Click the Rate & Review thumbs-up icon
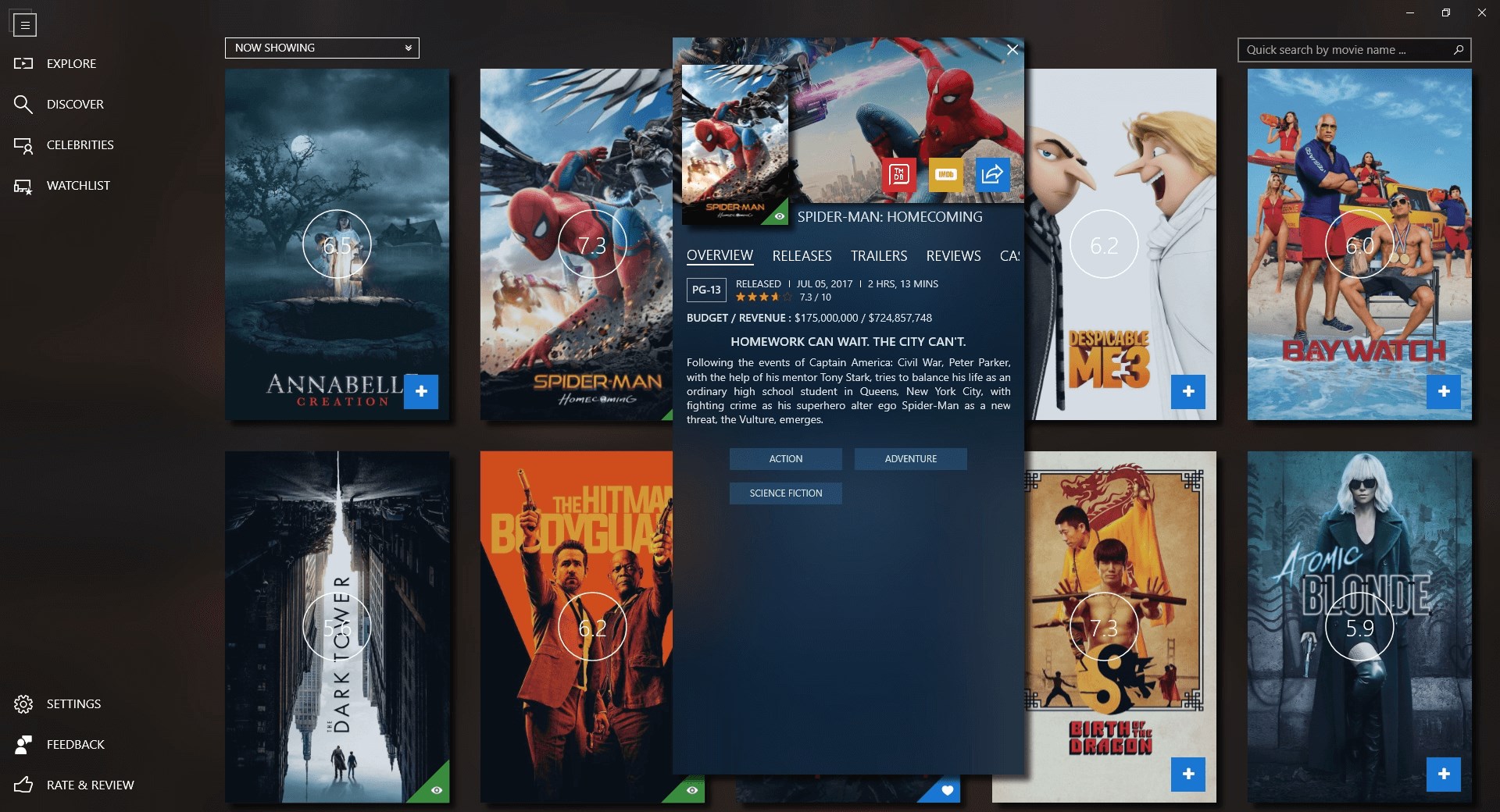Screen dimensions: 1500x812 (23, 785)
